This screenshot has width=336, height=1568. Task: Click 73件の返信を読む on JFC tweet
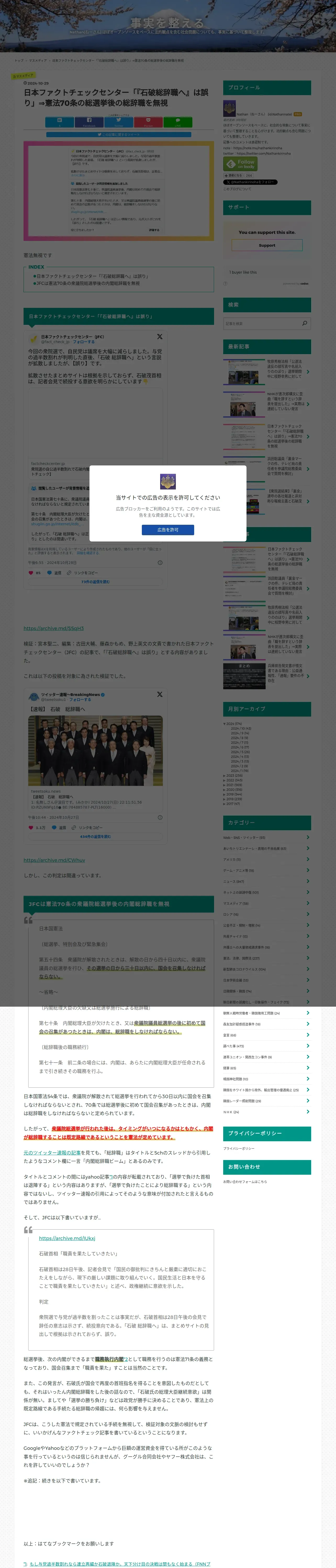point(96,582)
